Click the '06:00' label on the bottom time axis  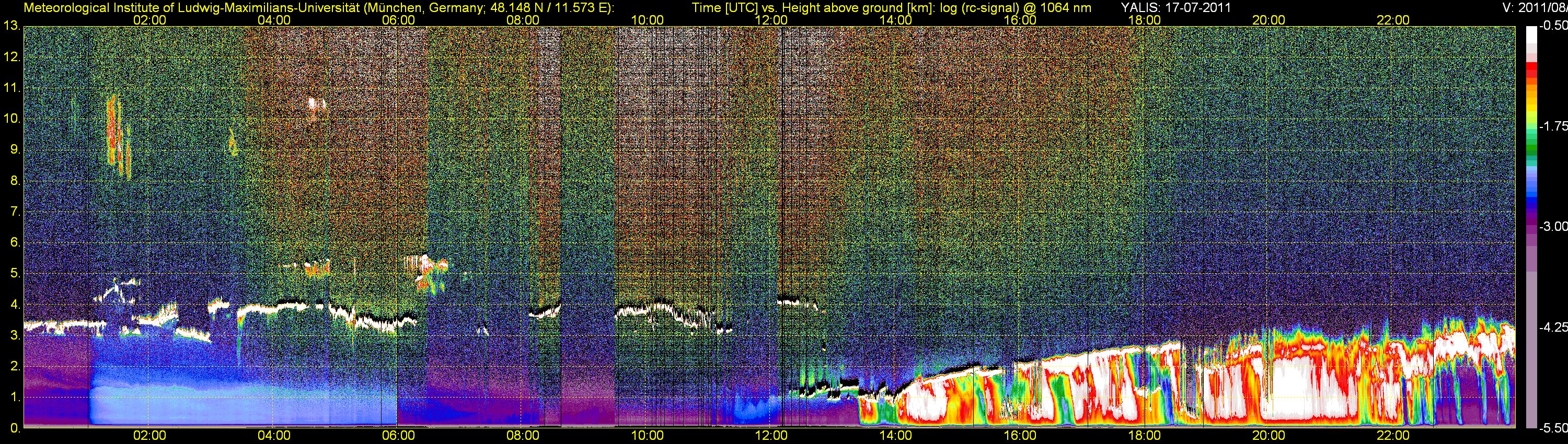(x=398, y=436)
